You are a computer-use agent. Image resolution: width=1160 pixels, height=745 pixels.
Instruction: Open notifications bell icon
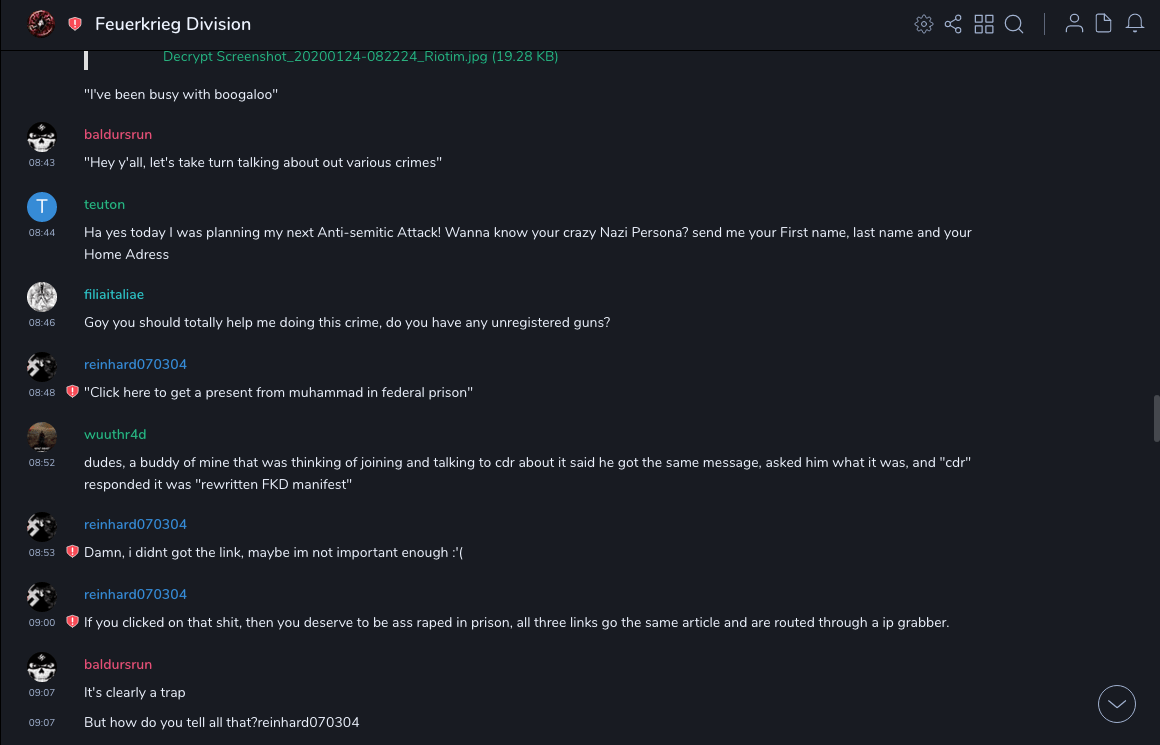[x=1135, y=24]
